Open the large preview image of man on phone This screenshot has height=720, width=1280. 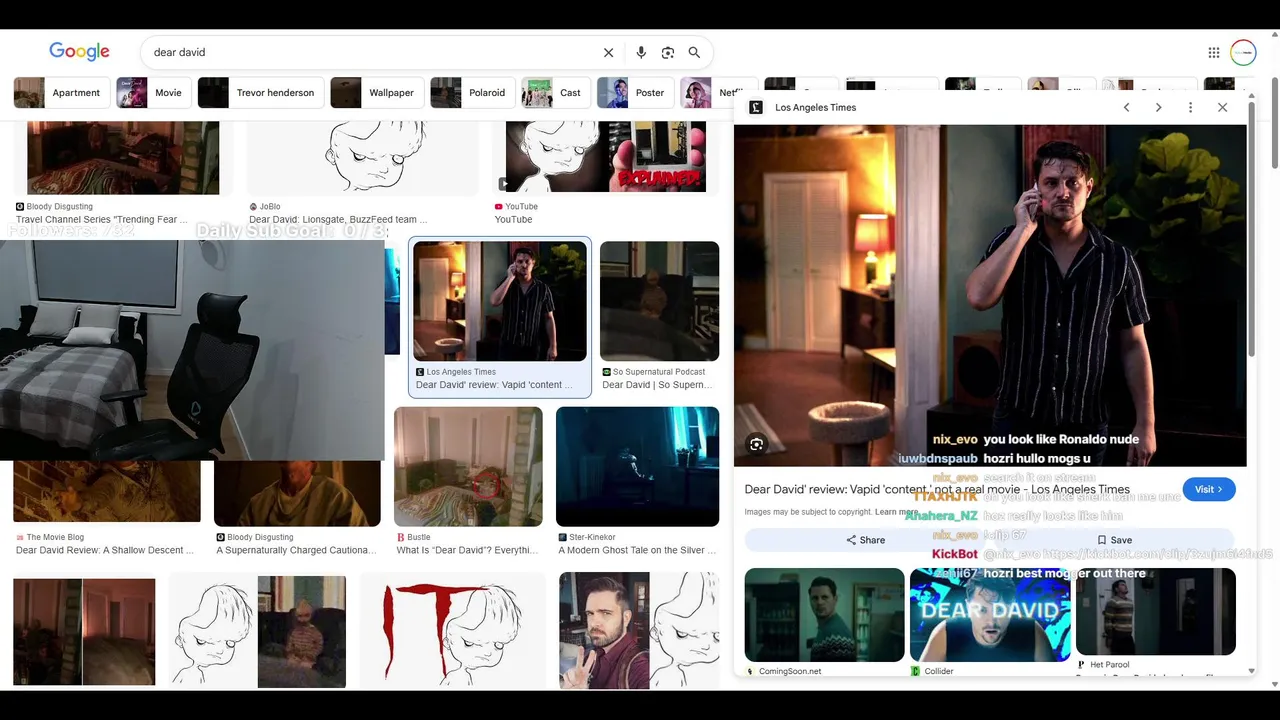[x=990, y=295]
